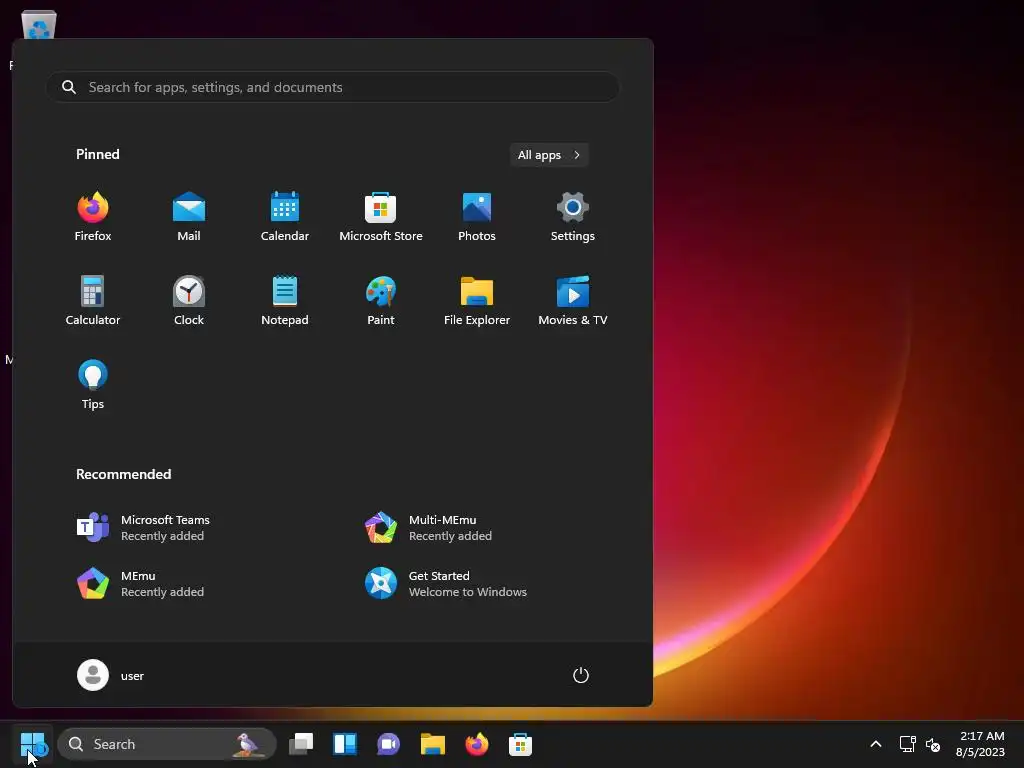This screenshot has height=768, width=1024.
Task: Focus the Start menu search field
Action: (332, 87)
